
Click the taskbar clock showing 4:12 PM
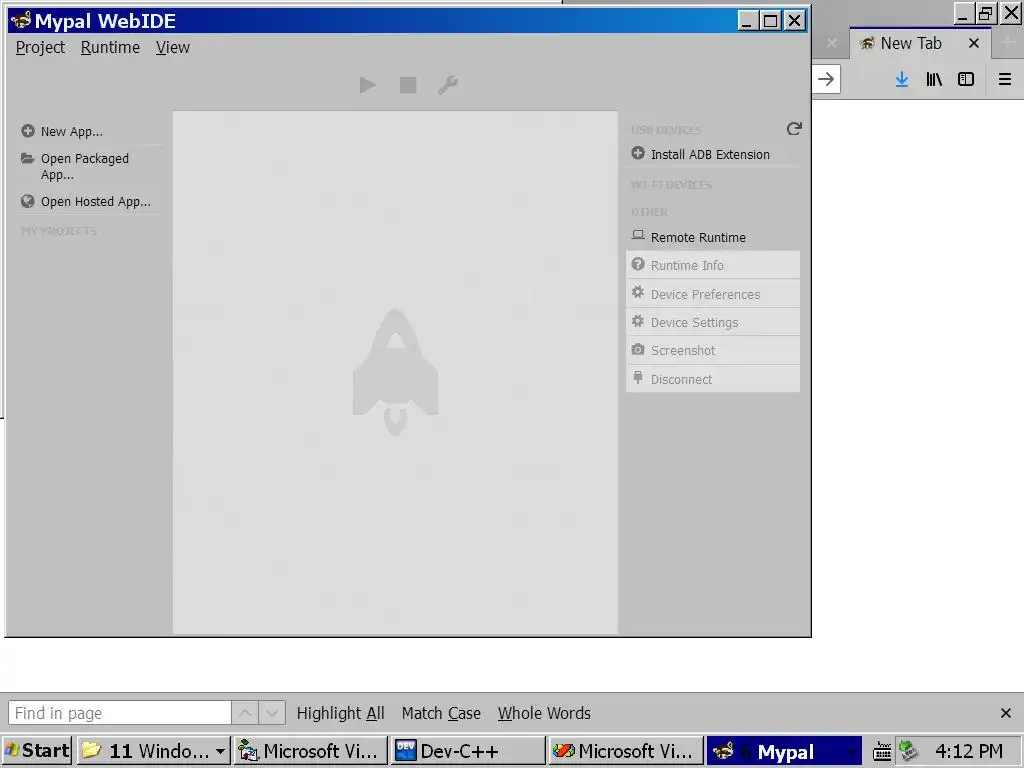tap(968, 751)
